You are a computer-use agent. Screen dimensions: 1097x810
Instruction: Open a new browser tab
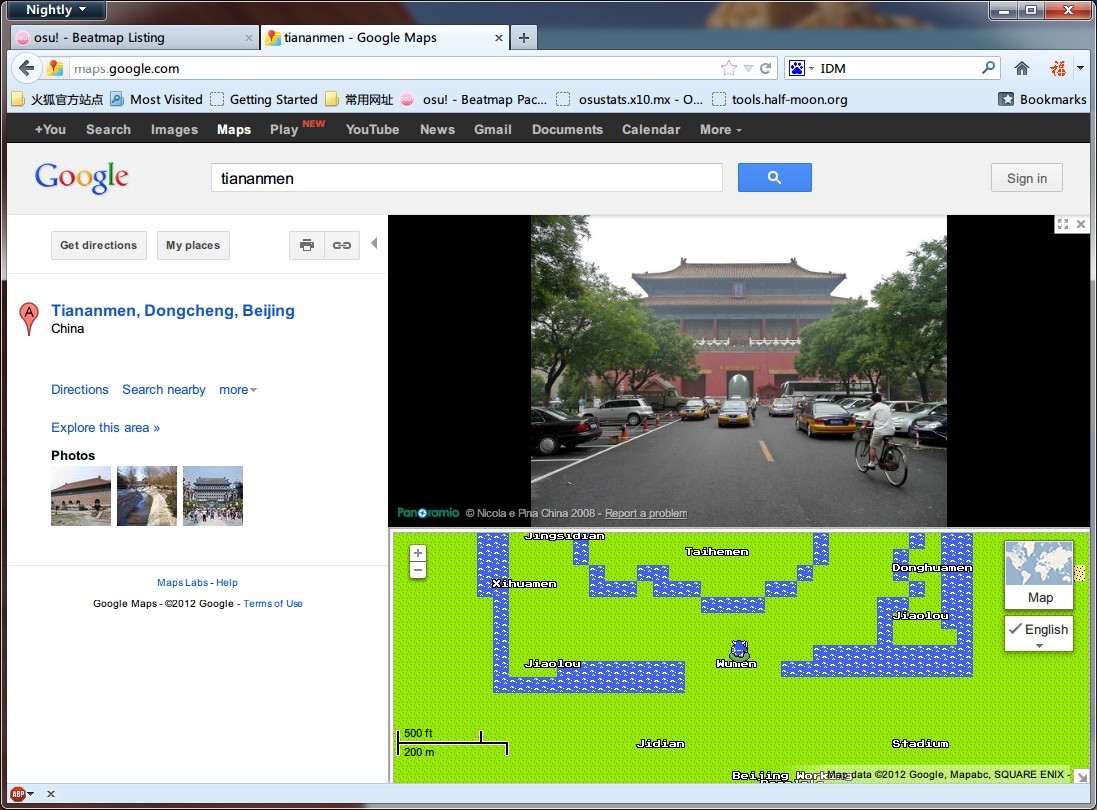[523, 38]
